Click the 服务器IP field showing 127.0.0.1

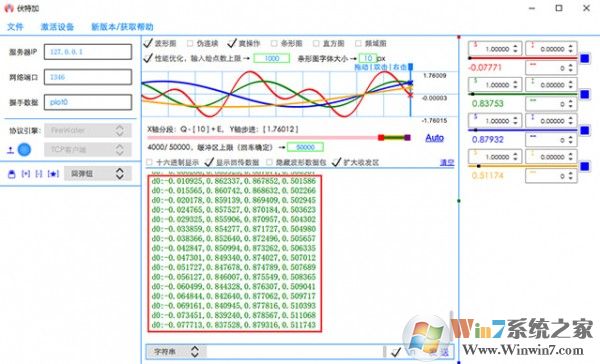88,52
